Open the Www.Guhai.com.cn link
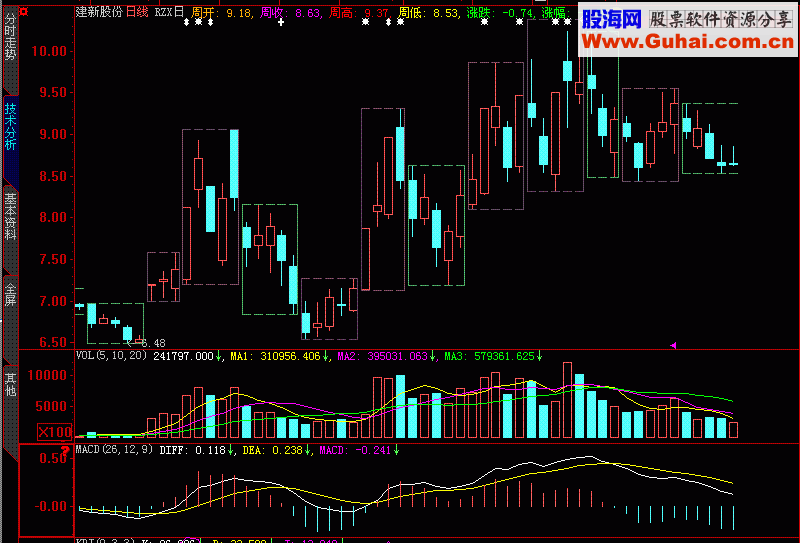Image resolution: width=800 pixels, height=543 pixels. coord(688,41)
